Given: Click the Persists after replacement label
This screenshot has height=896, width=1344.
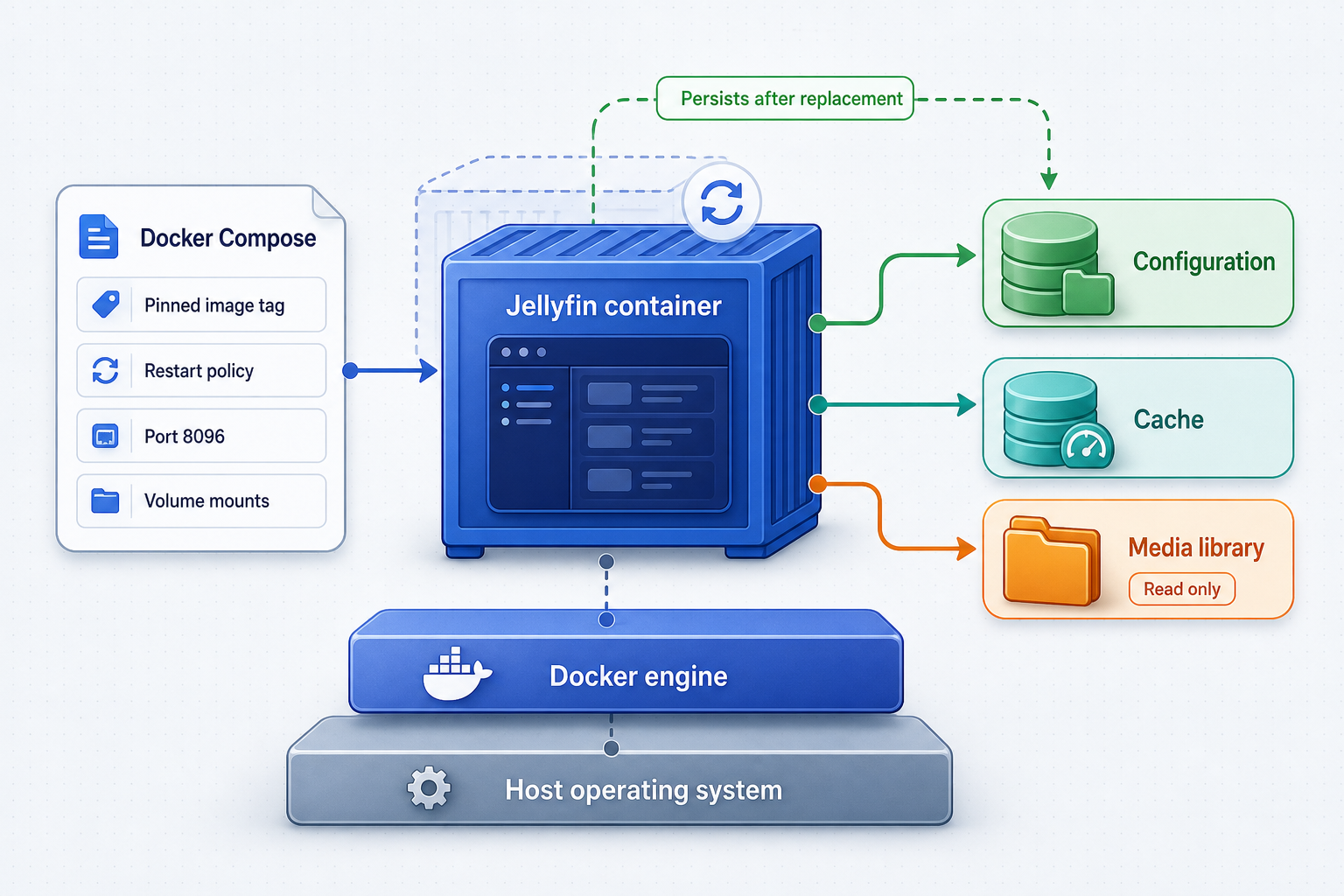Looking at the screenshot, I should point(785,98).
